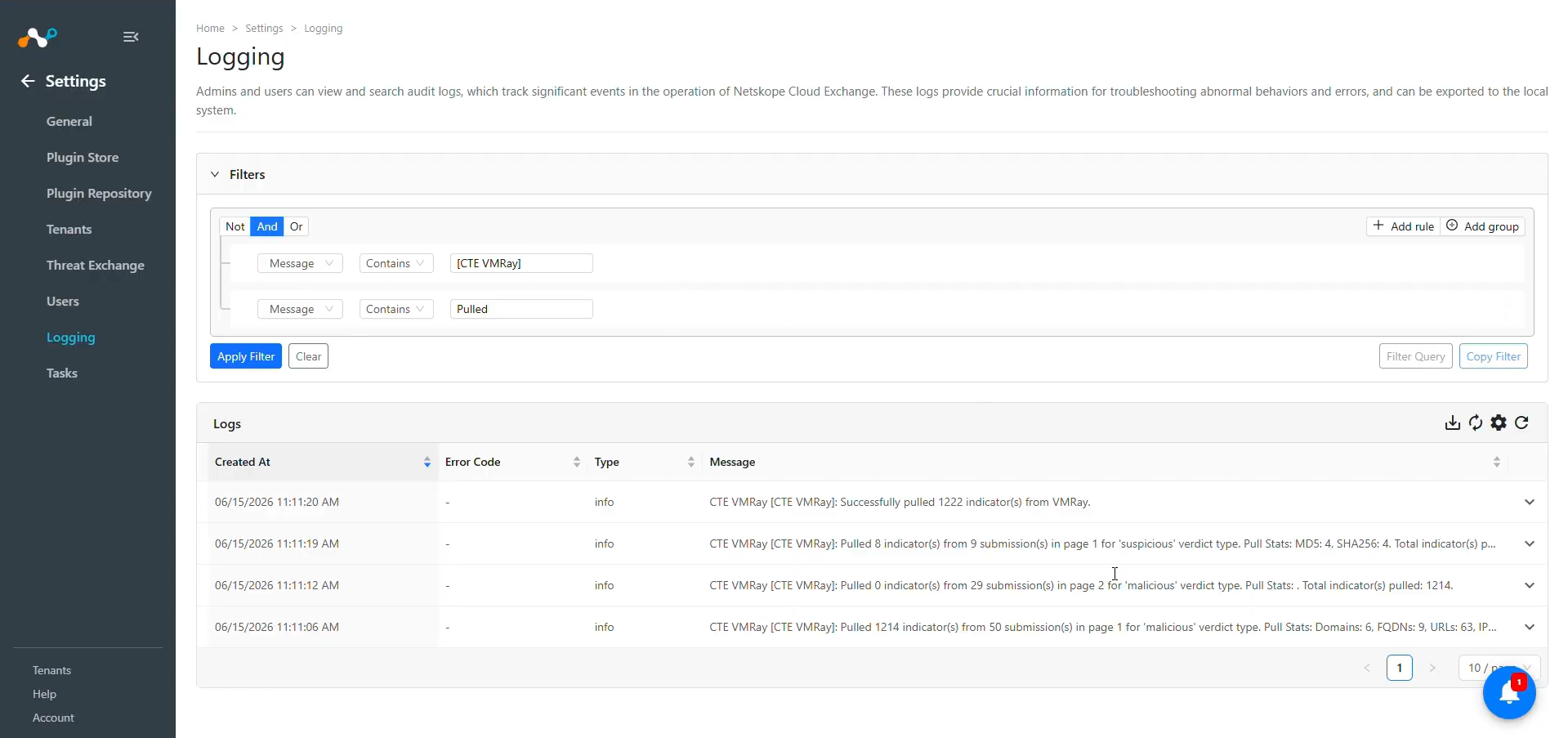Go to the next page arrow
Screen dimensions: 1568x738
1432,668
